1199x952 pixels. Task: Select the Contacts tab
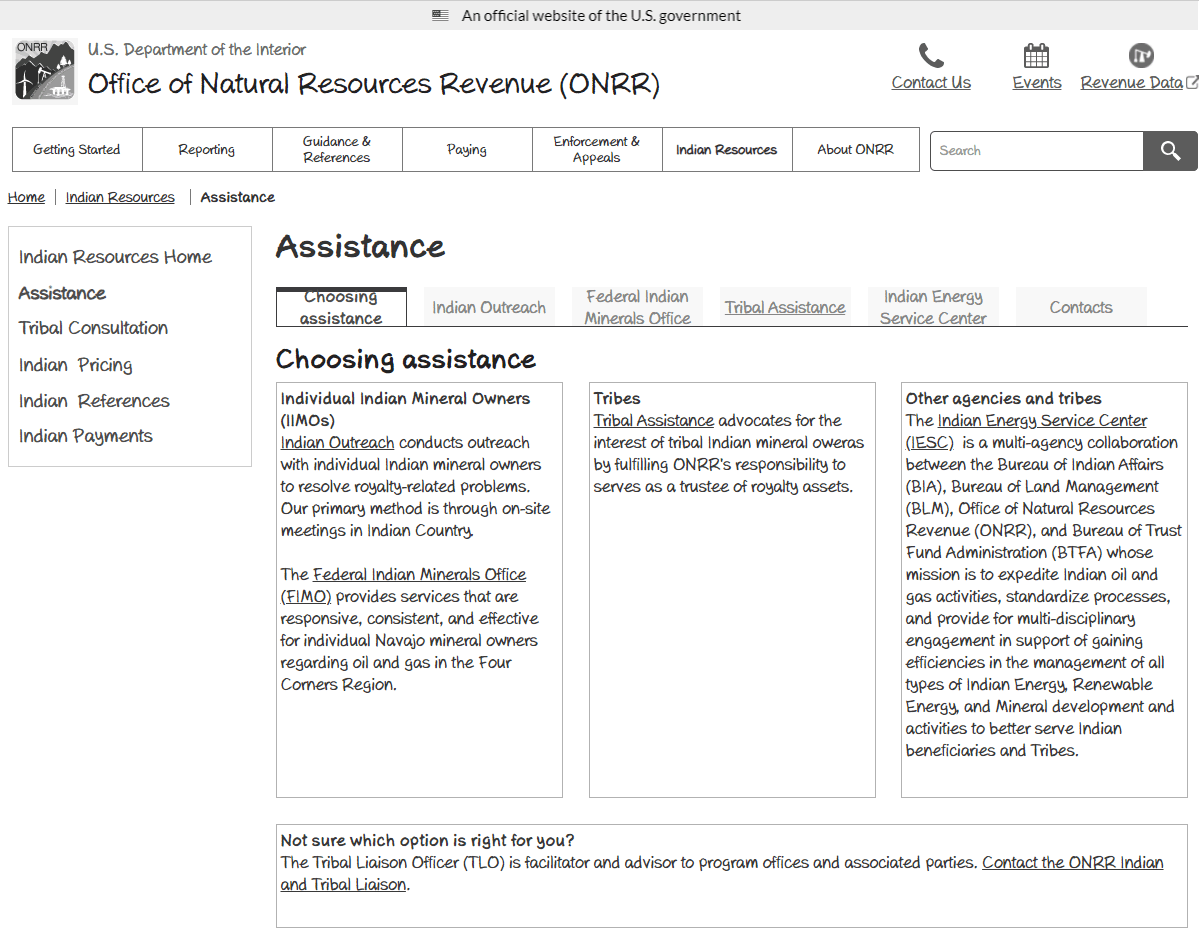[1080, 308]
